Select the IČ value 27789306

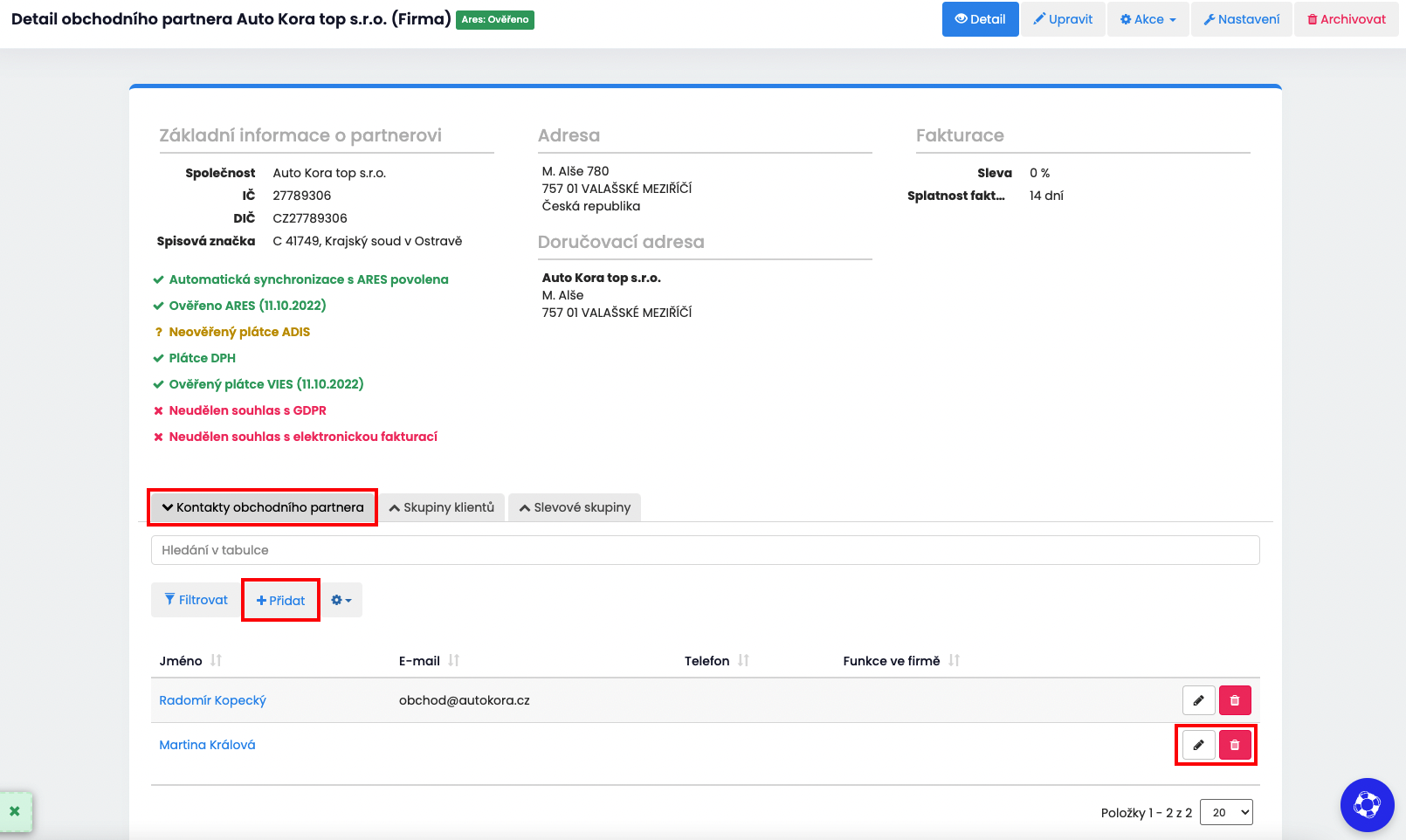(x=302, y=196)
